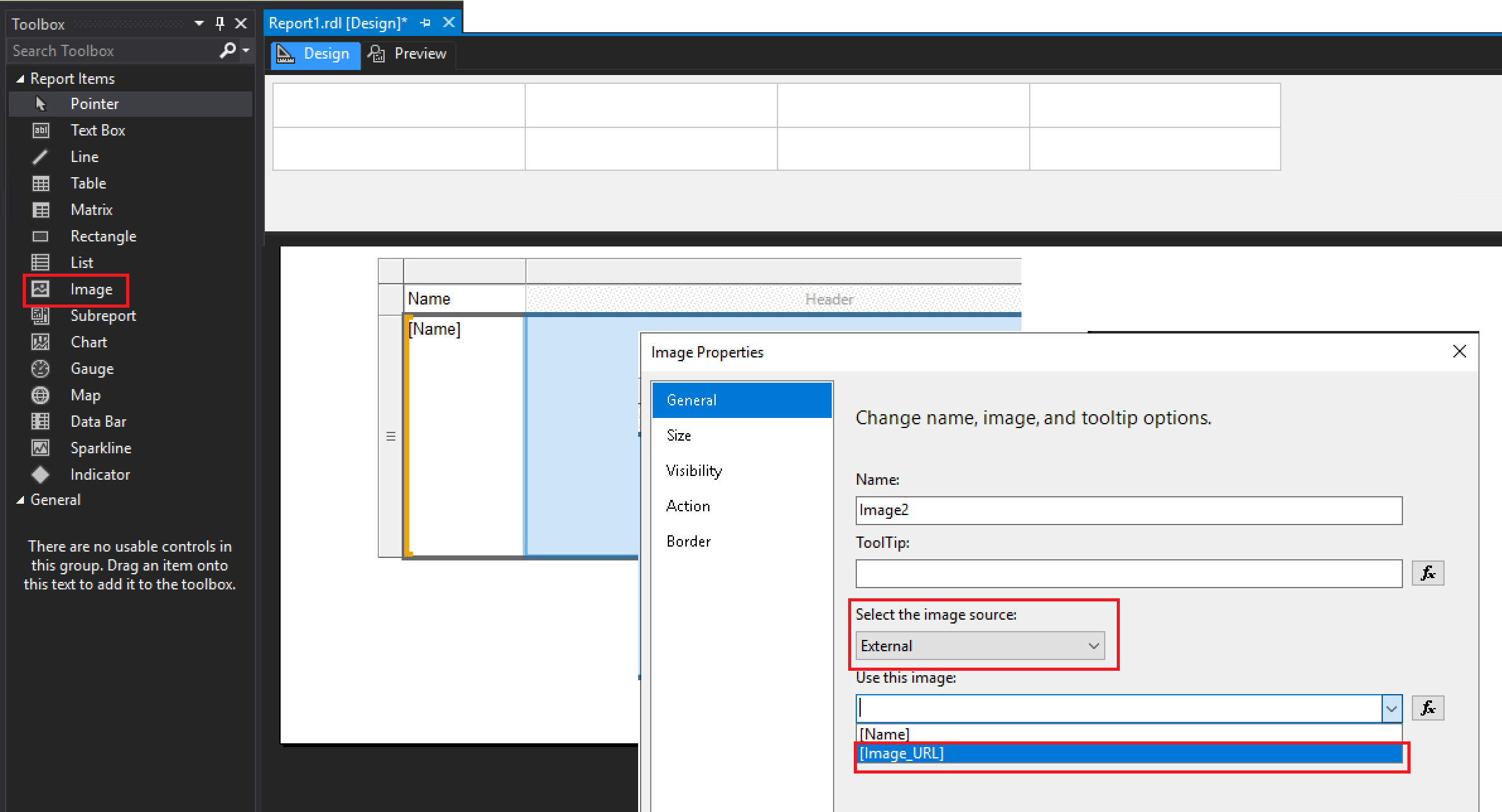Image resolution: width=1502 pixels, height=812 pixels.
Task: Choose the Sparkline toolbox item
Action: (x=100, y=448)
